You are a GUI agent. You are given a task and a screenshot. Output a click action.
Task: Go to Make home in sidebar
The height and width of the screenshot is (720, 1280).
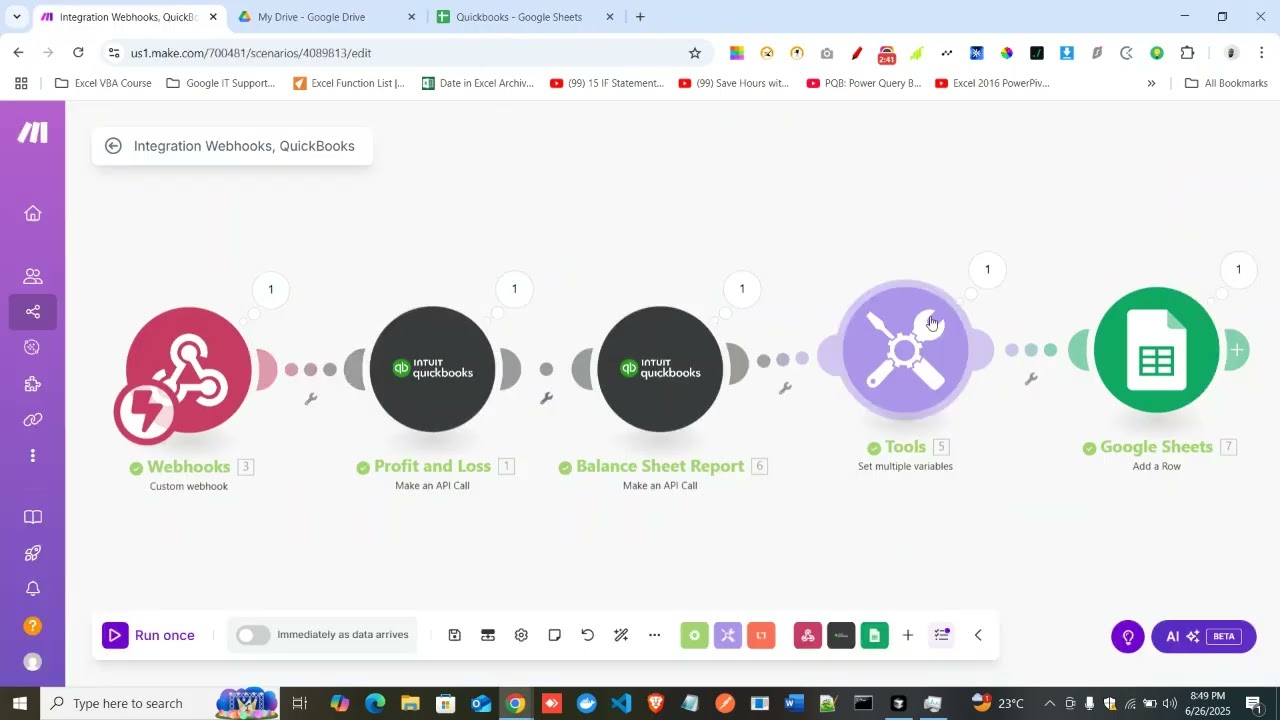tap(33, 213)
